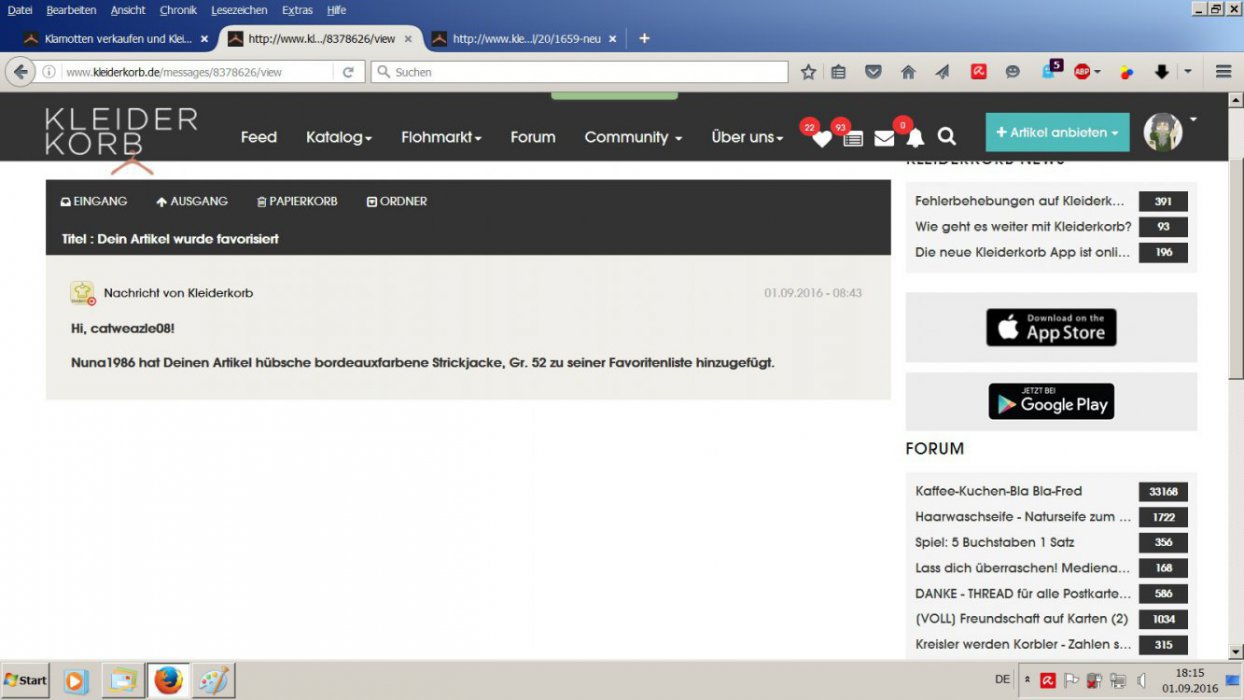The image size is (1244, 700).
Task: Expand the Katalog dropdown menu
Action: tap(339, 137)
